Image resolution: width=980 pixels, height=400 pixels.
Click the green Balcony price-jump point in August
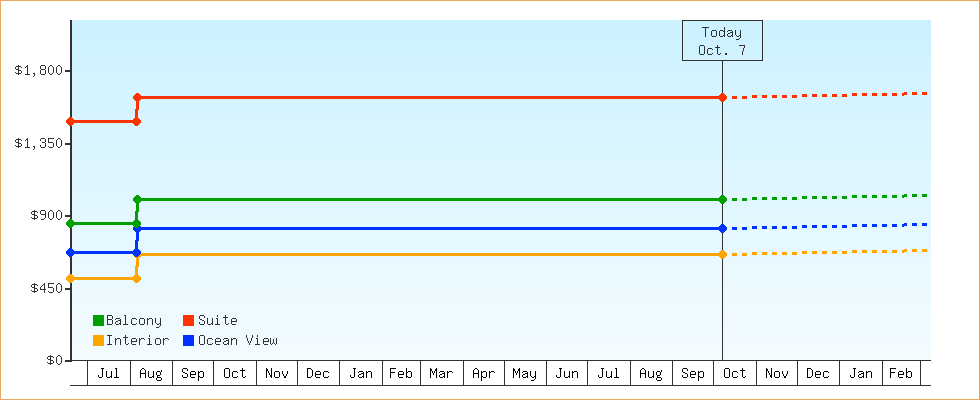tap(137, 199)
